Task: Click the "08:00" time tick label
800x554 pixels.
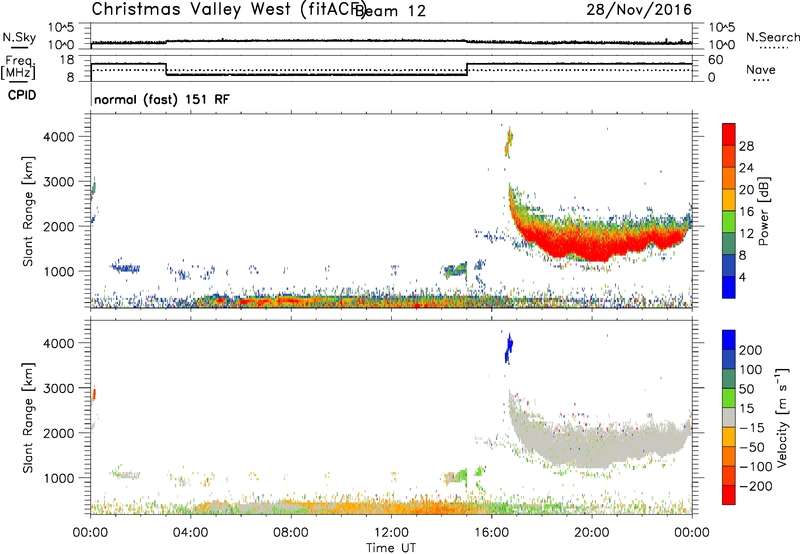Action: tap(291, 533)
